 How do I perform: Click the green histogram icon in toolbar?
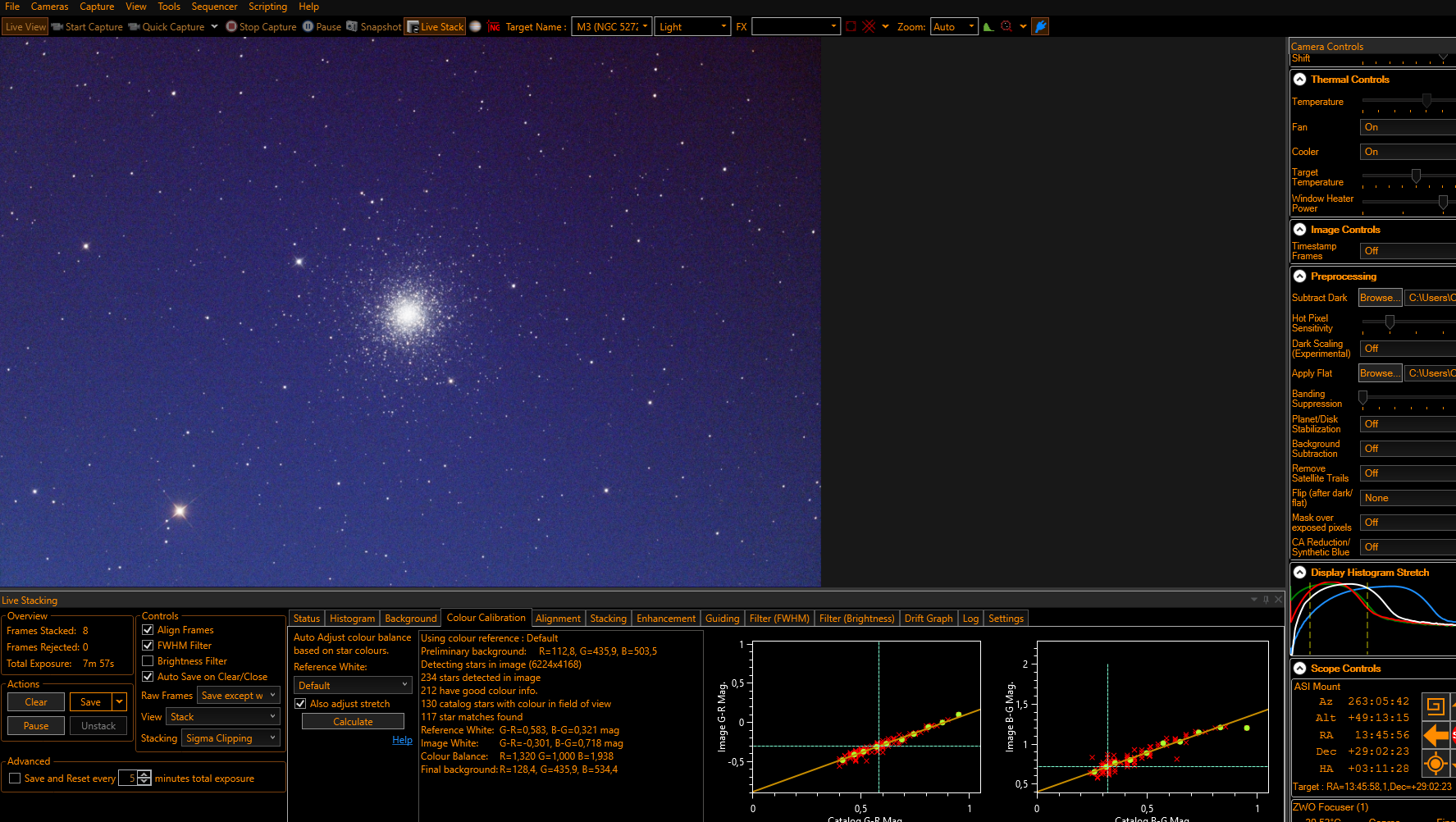988,27
